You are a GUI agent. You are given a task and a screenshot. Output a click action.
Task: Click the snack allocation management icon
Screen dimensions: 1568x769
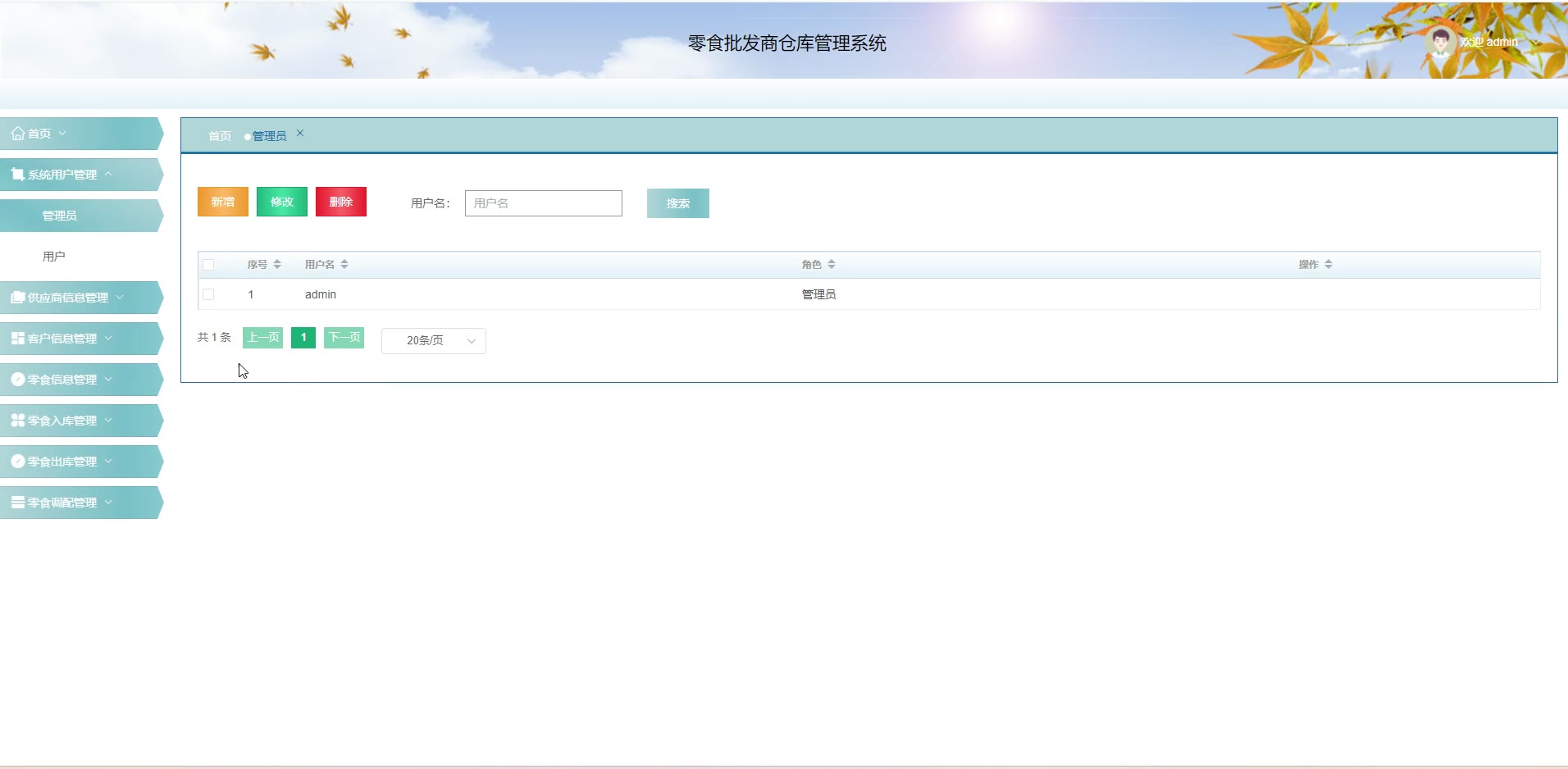(x=17, y=503)
